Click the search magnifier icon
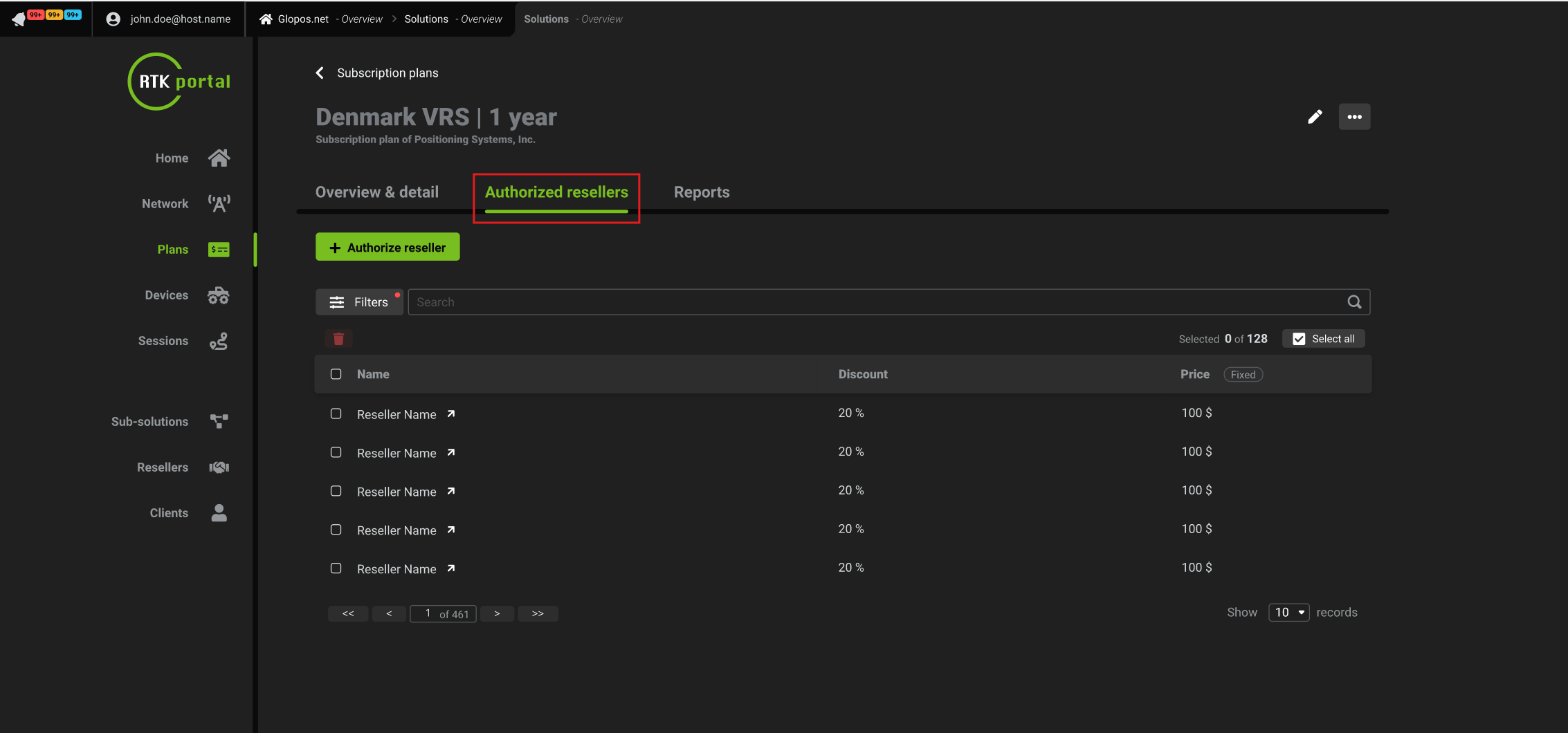Screen dimensions: 1568x733 tap(1354, 302)
